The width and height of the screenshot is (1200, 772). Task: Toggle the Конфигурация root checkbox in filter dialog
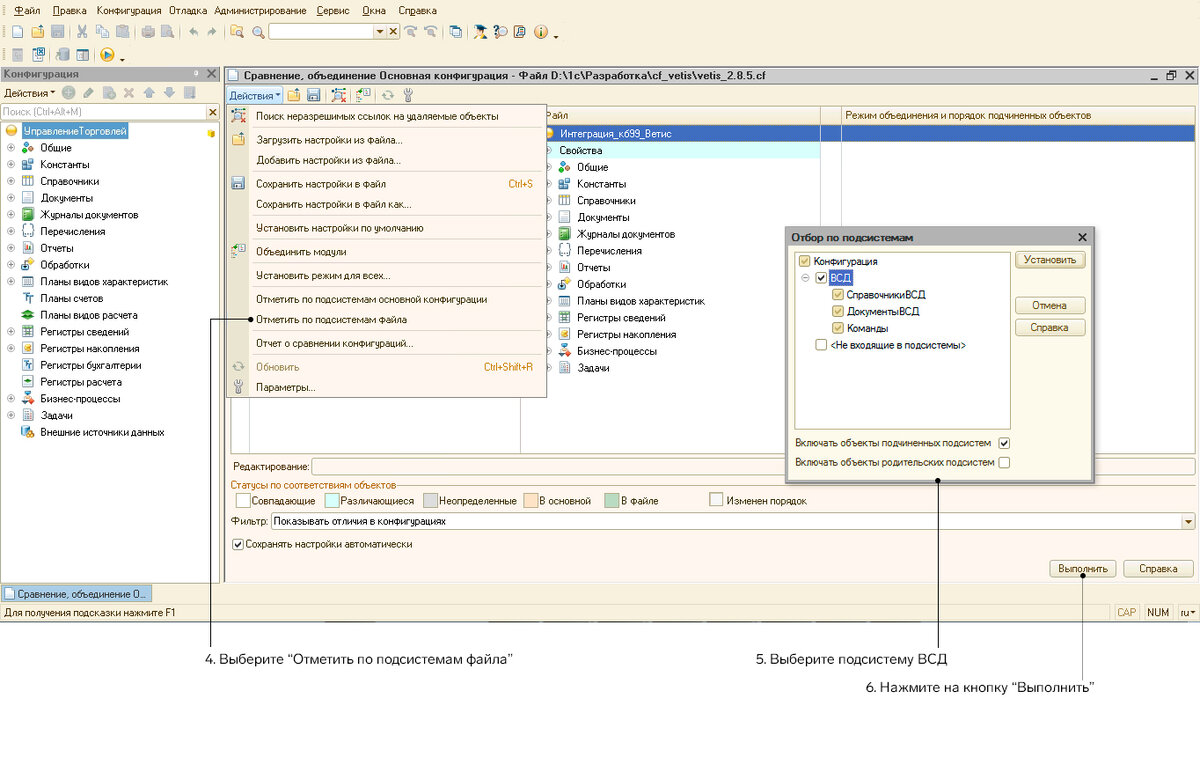(x=805, y=261)
